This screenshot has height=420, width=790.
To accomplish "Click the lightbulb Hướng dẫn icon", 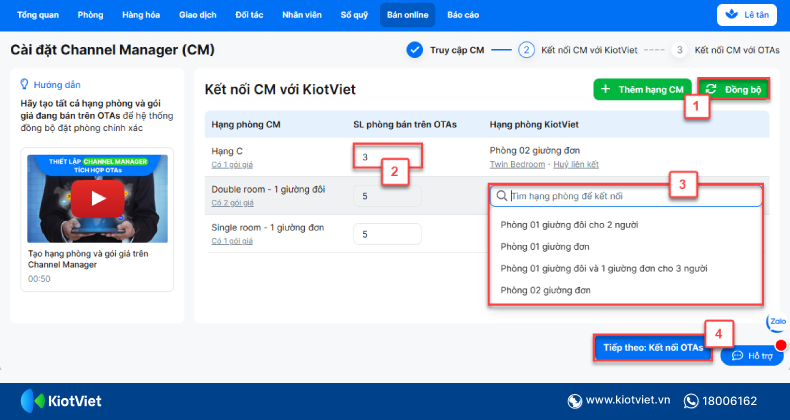I will pos(24,84).
